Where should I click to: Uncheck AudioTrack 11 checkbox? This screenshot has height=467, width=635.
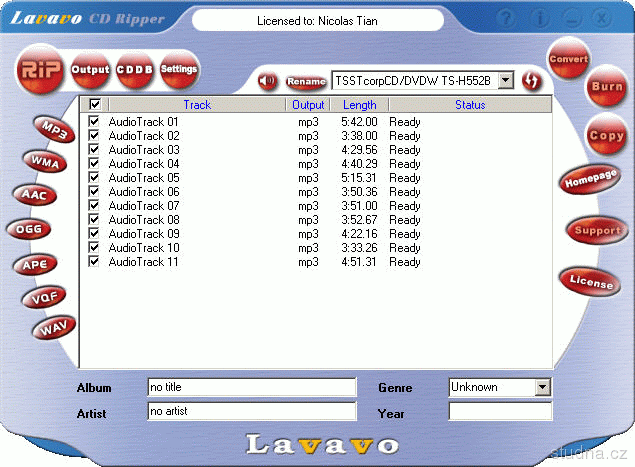coord(94,261)
